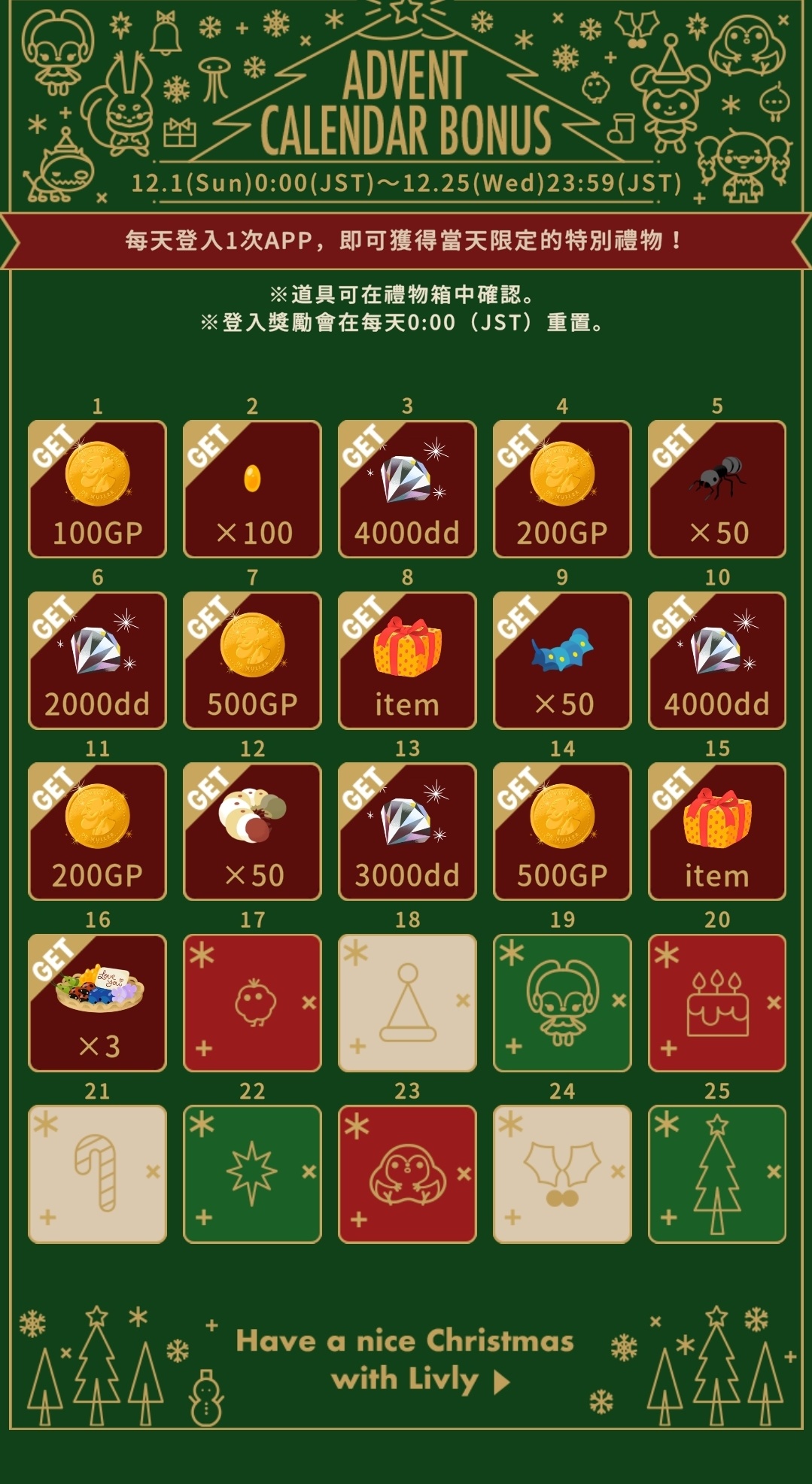812x1484 pixels.
Task: Select day 13 3000dd diamond reward
Action: click(x=407, y=831)
